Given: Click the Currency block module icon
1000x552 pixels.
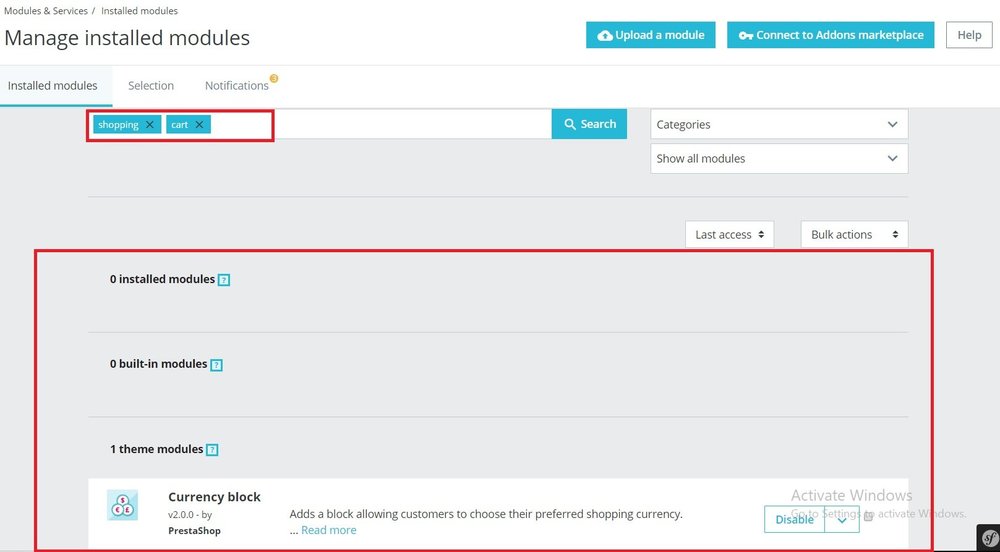Looking at the screenshot, I should 122,506.
